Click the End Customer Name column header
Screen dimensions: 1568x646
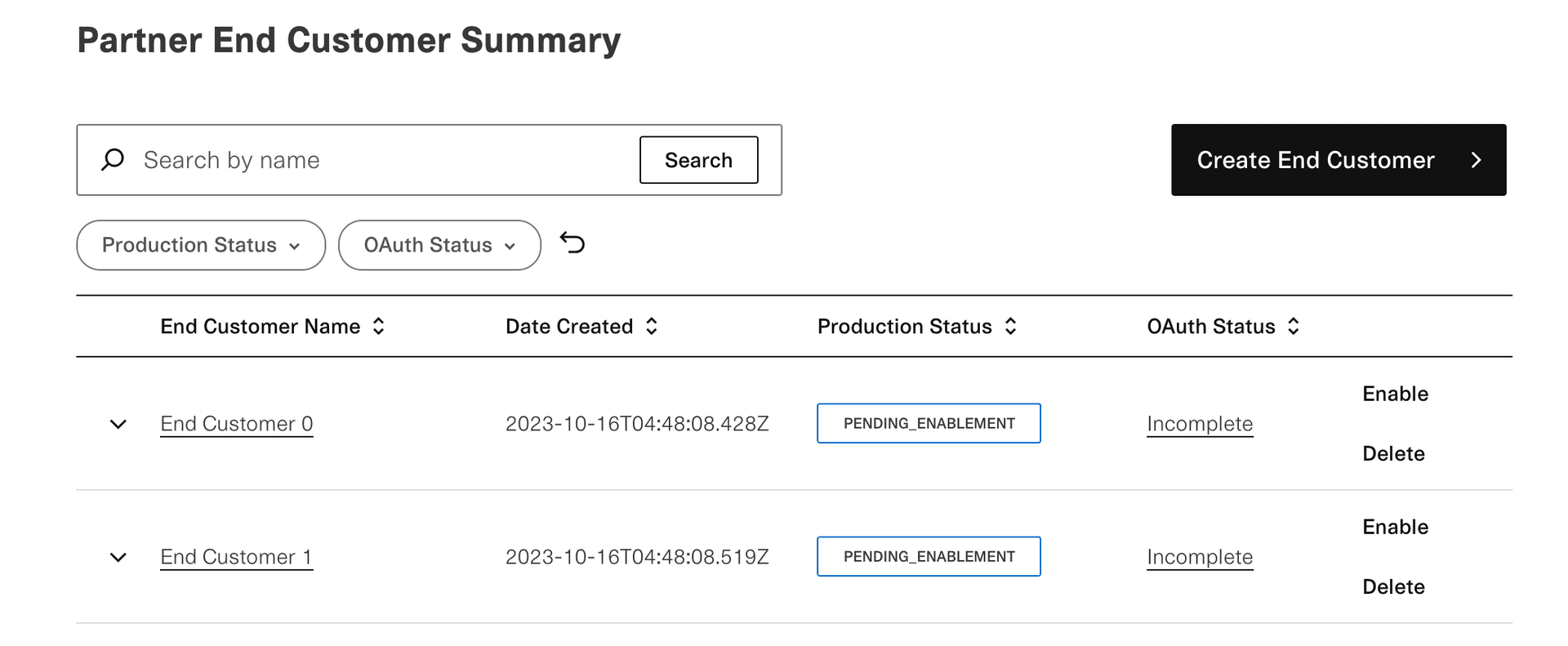point(261,327)
